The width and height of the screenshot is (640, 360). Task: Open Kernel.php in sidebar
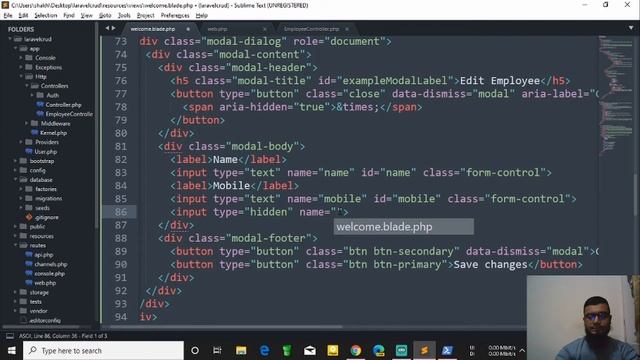click(x=53, y=133)
